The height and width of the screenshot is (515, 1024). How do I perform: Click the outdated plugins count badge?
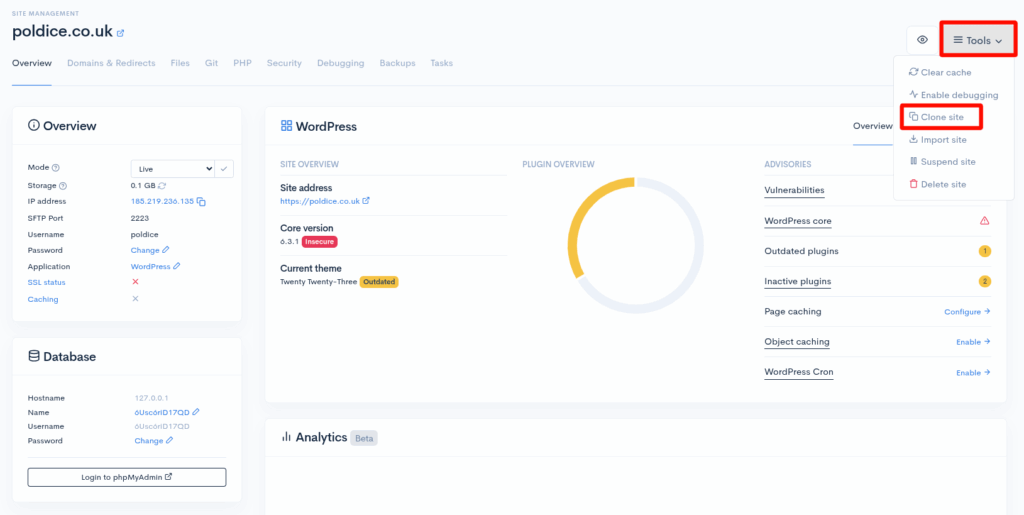point(984,251)
